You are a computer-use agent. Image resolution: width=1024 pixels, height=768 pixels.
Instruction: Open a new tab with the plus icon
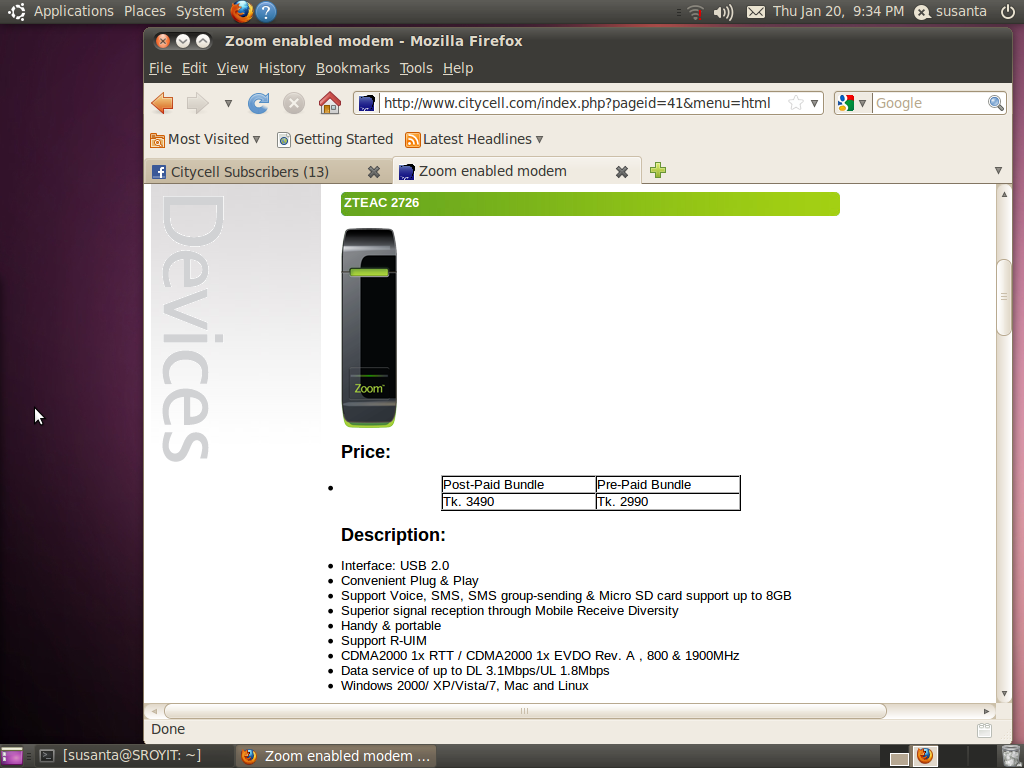[658, 170]
